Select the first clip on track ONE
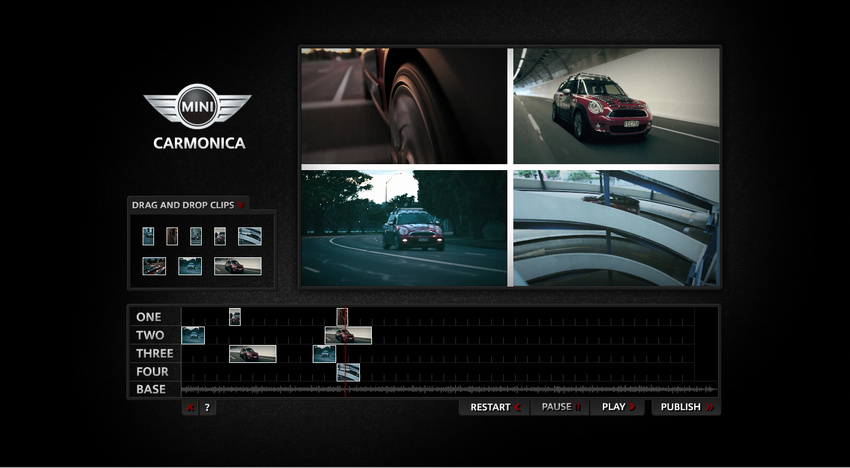 click(235, 317)
